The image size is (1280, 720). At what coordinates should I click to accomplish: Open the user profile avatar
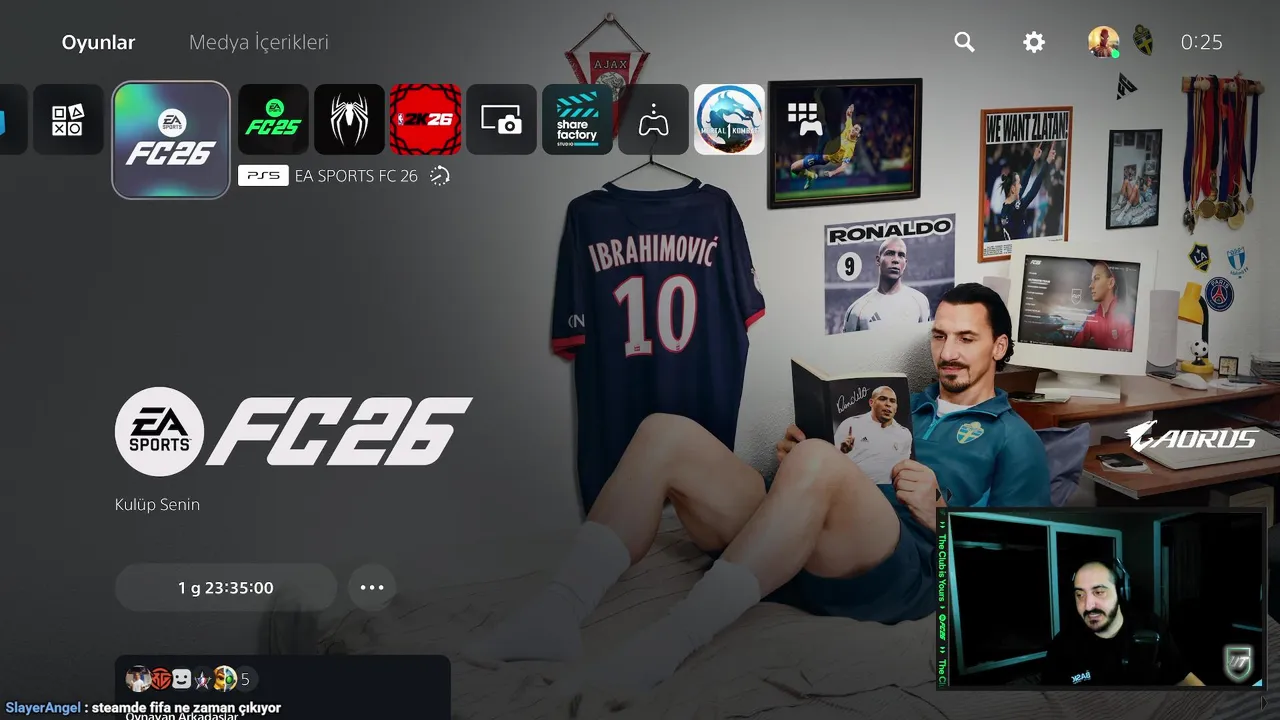click(1103, 42)
